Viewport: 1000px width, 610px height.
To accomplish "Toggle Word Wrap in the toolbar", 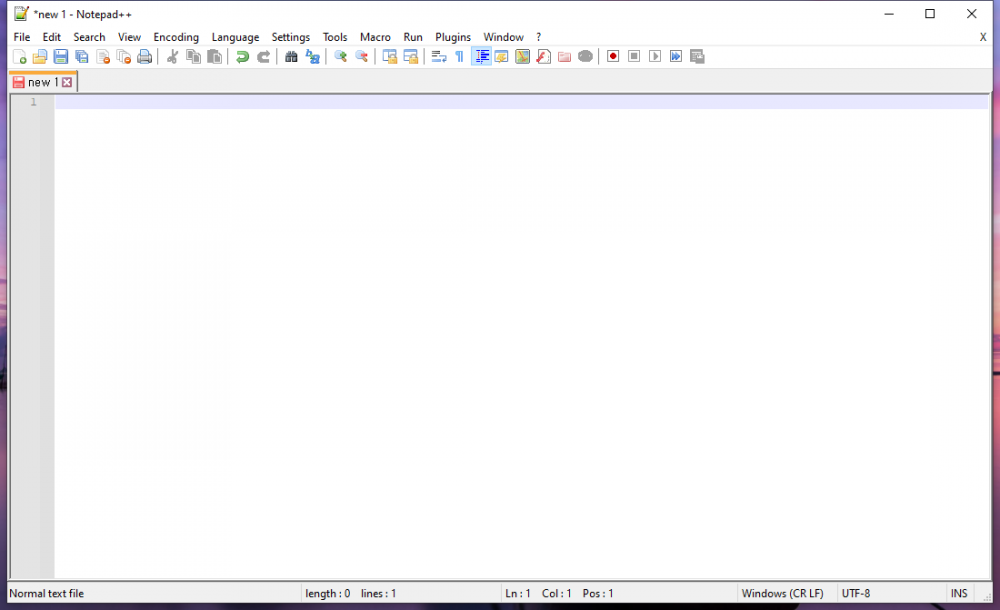I will click(438, 57).
